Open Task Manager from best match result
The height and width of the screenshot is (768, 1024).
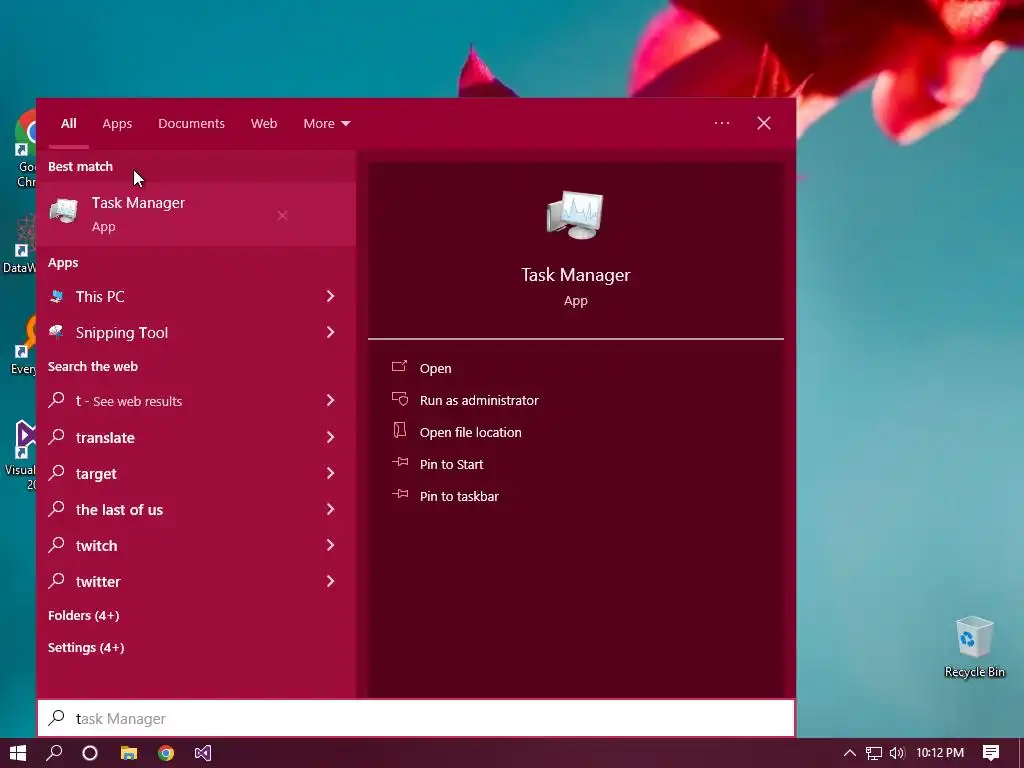point(196,214)
